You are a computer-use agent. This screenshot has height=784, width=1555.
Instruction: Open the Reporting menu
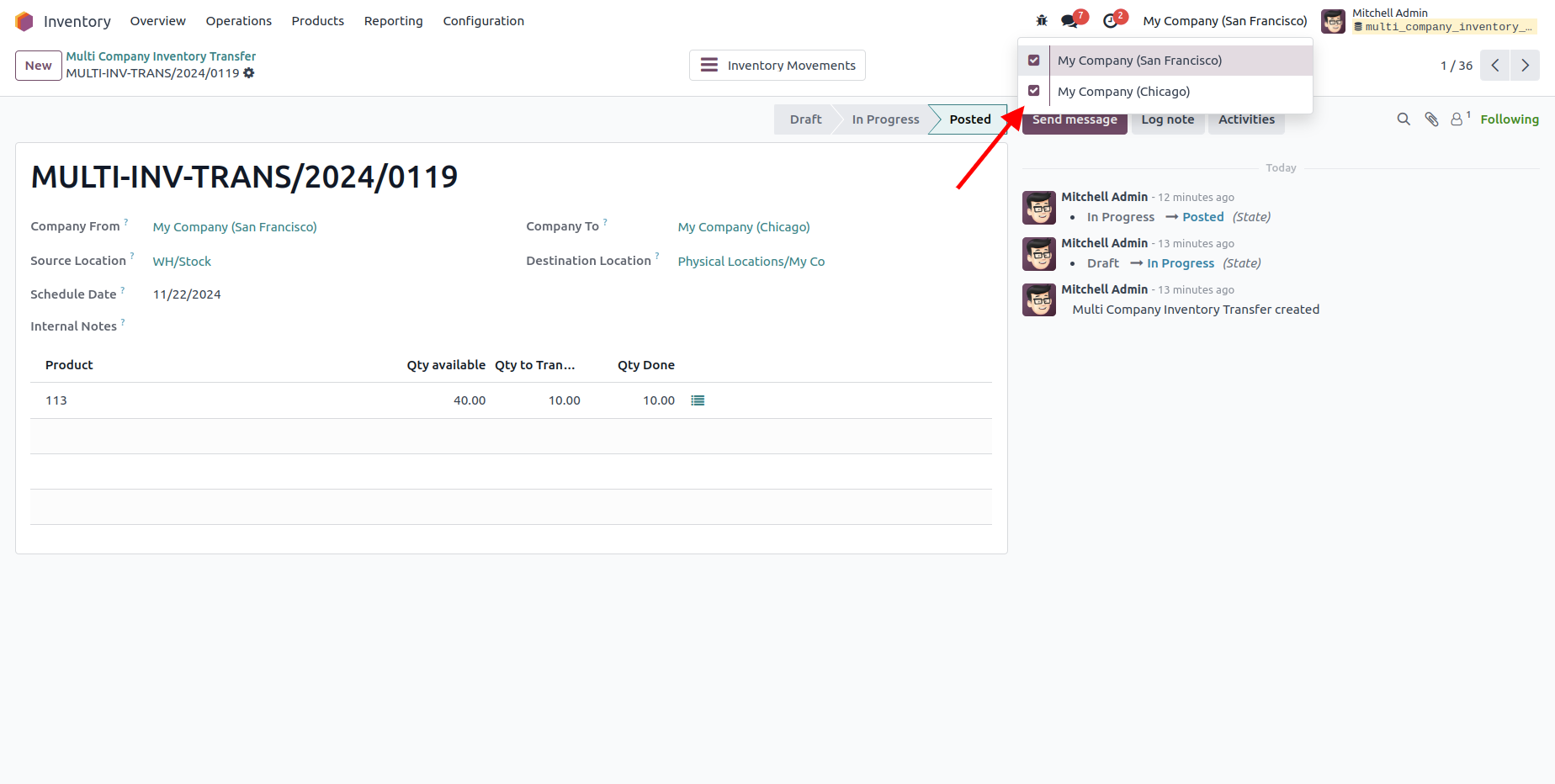click(393, 21)
